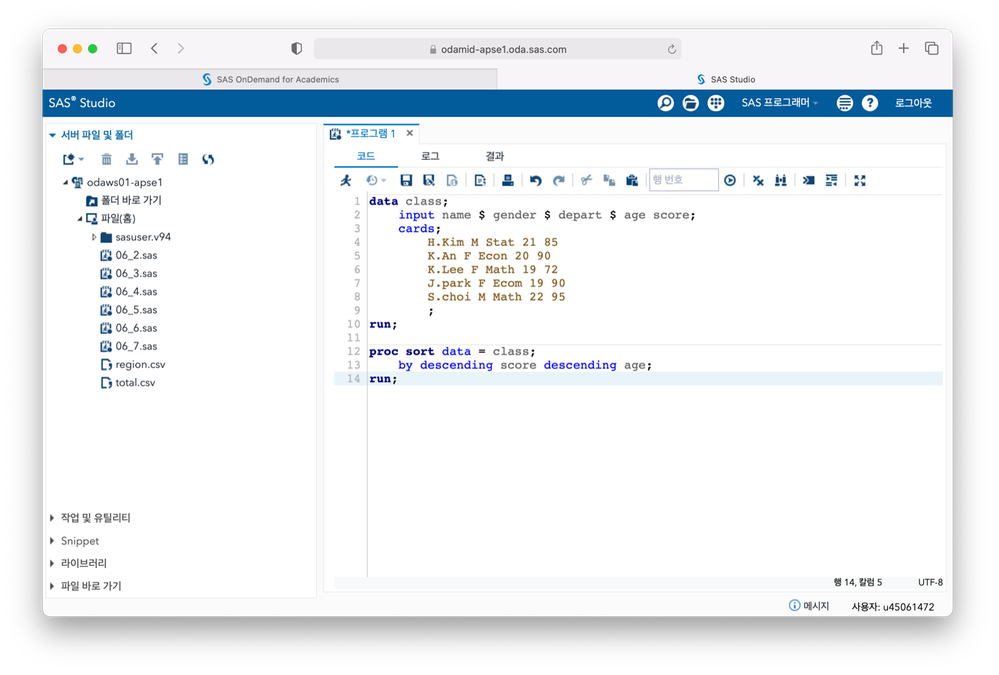Refresh the server files list
Viewport: 999px width, 675px height.
pyautogui.click(x=208, y=159)
